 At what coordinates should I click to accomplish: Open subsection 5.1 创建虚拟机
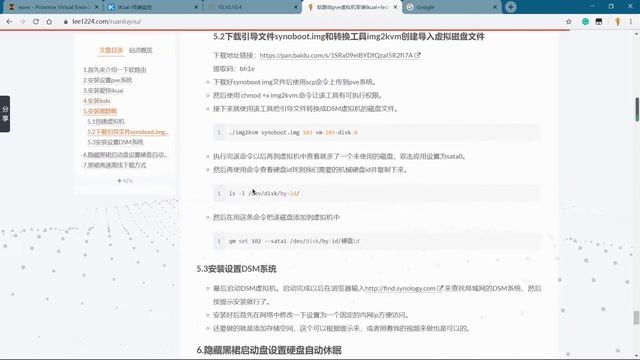point(106,121)
